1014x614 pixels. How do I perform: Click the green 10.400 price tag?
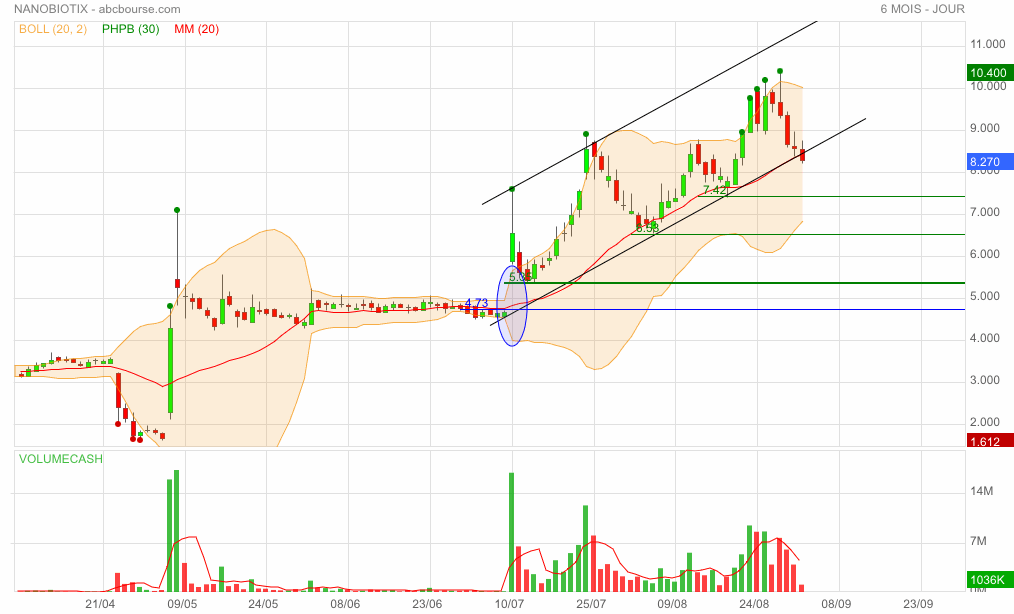[988, 73]
